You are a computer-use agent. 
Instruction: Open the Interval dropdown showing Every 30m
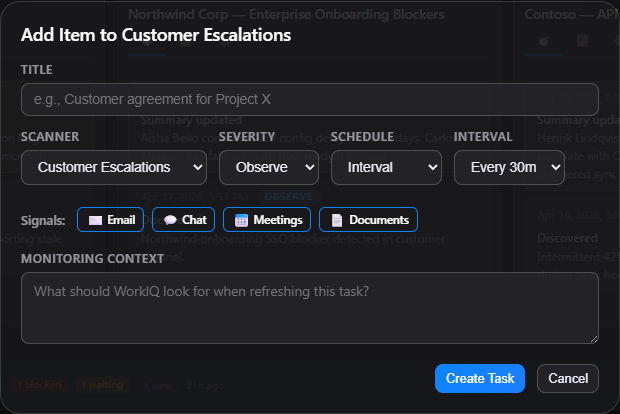tap(509, 167)
